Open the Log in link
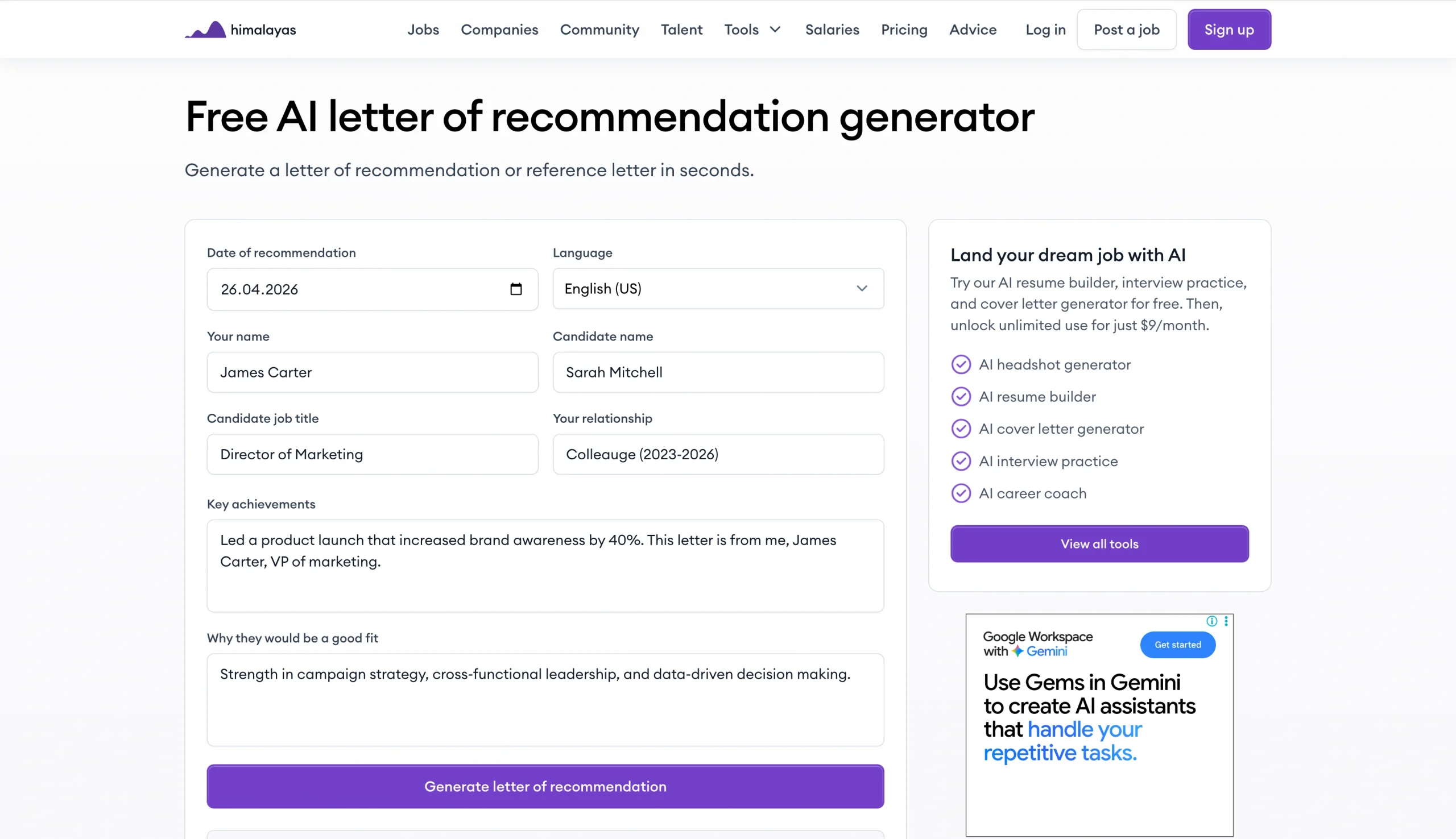The width and height of the screenshot is (1456, 839). [1045, 30]
